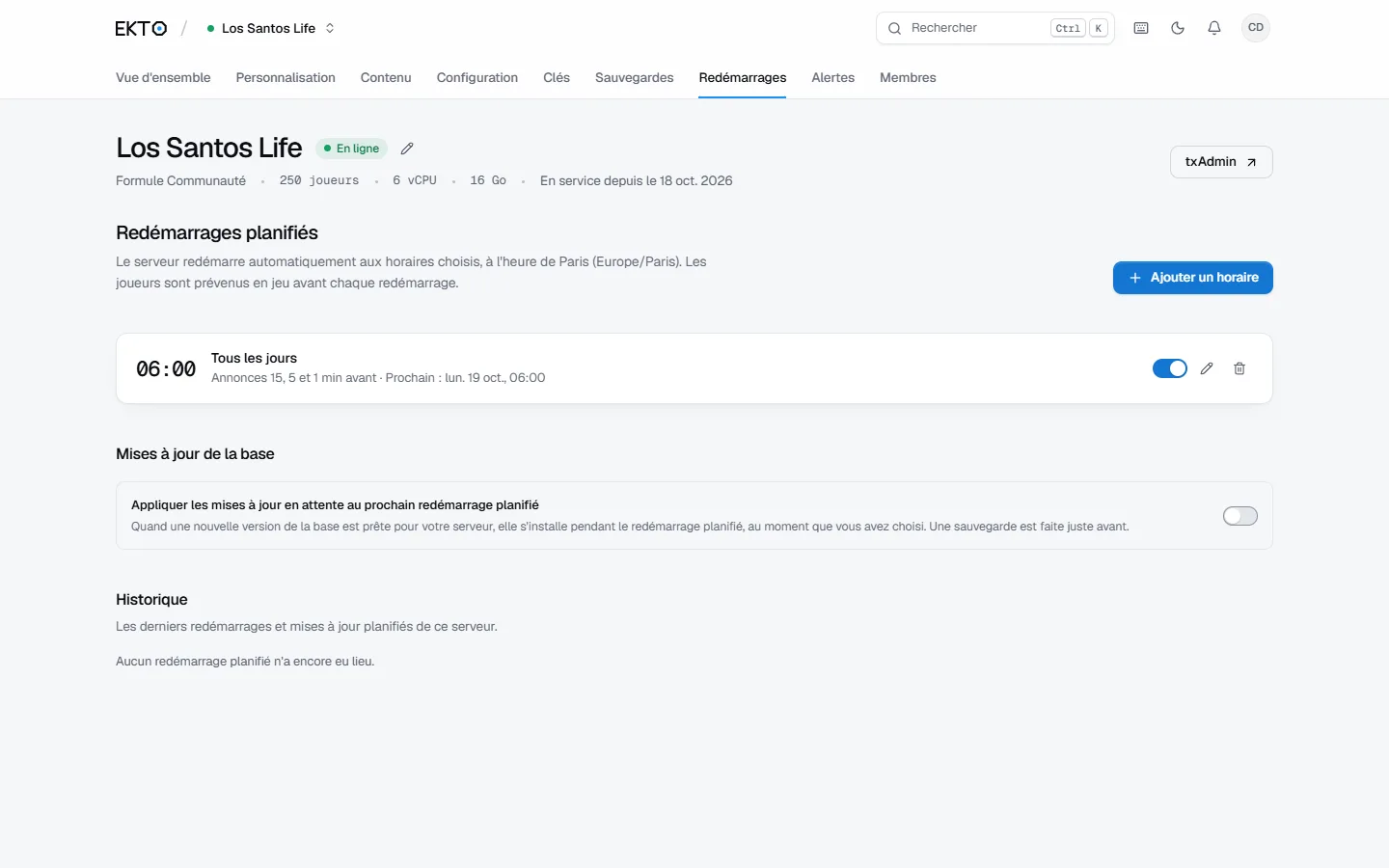Open keyboard shortcuts icon in header
Screen dimensions: 1389x868
(x=1141, y=28)
